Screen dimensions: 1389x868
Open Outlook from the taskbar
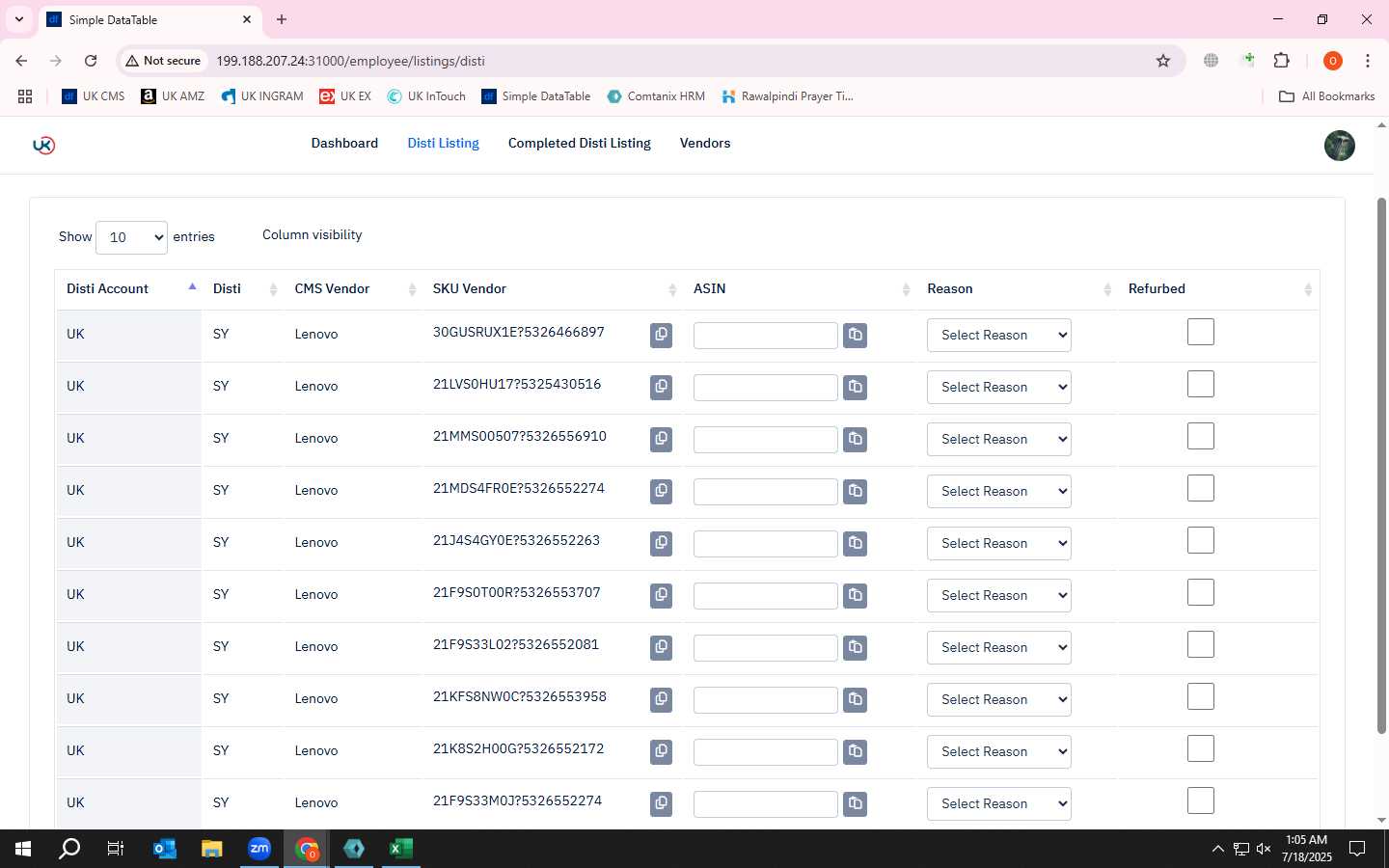coord(165,849)
